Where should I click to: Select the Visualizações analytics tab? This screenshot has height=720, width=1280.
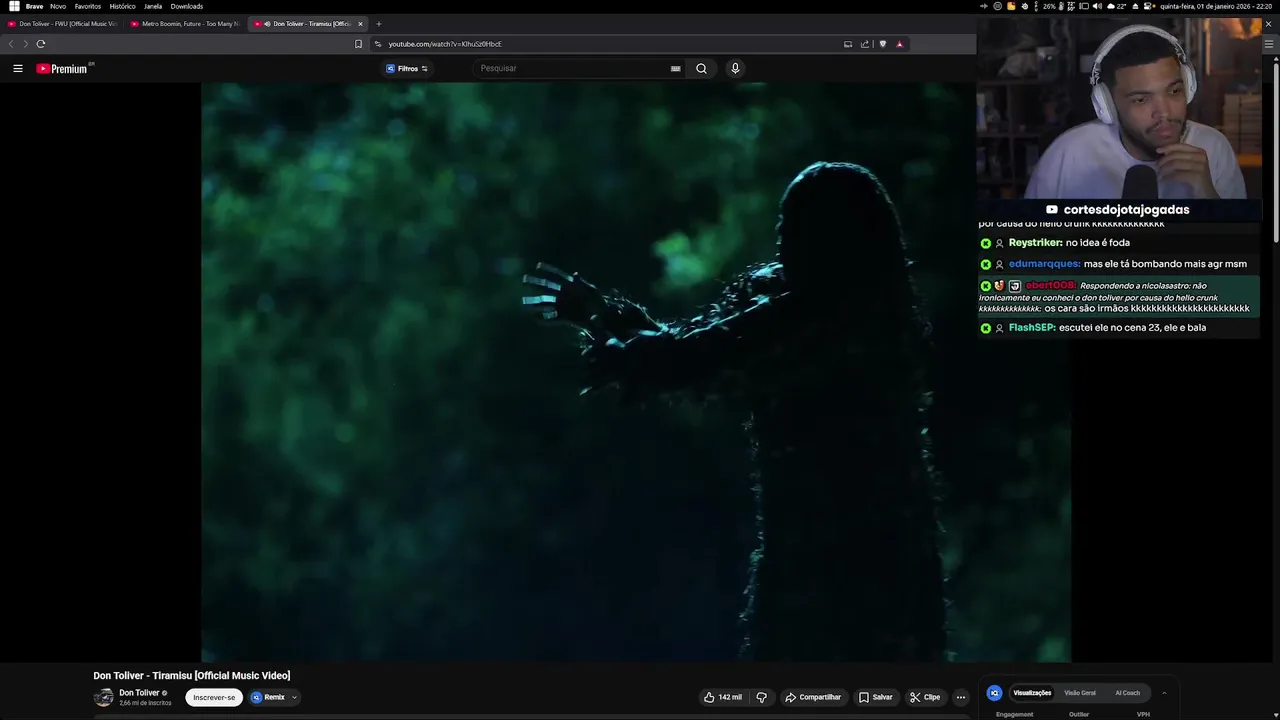click(1032, 693)
